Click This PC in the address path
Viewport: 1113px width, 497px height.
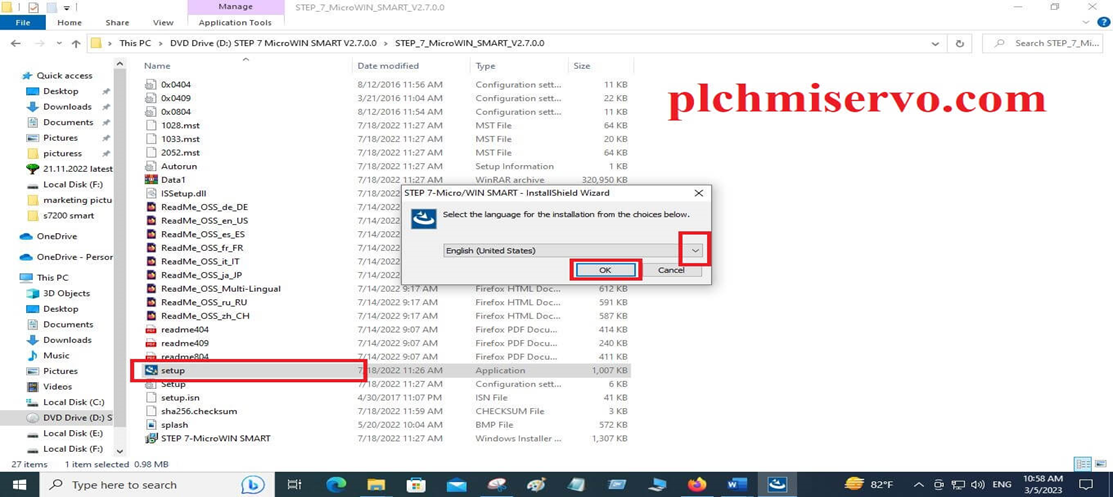point(135,43)
